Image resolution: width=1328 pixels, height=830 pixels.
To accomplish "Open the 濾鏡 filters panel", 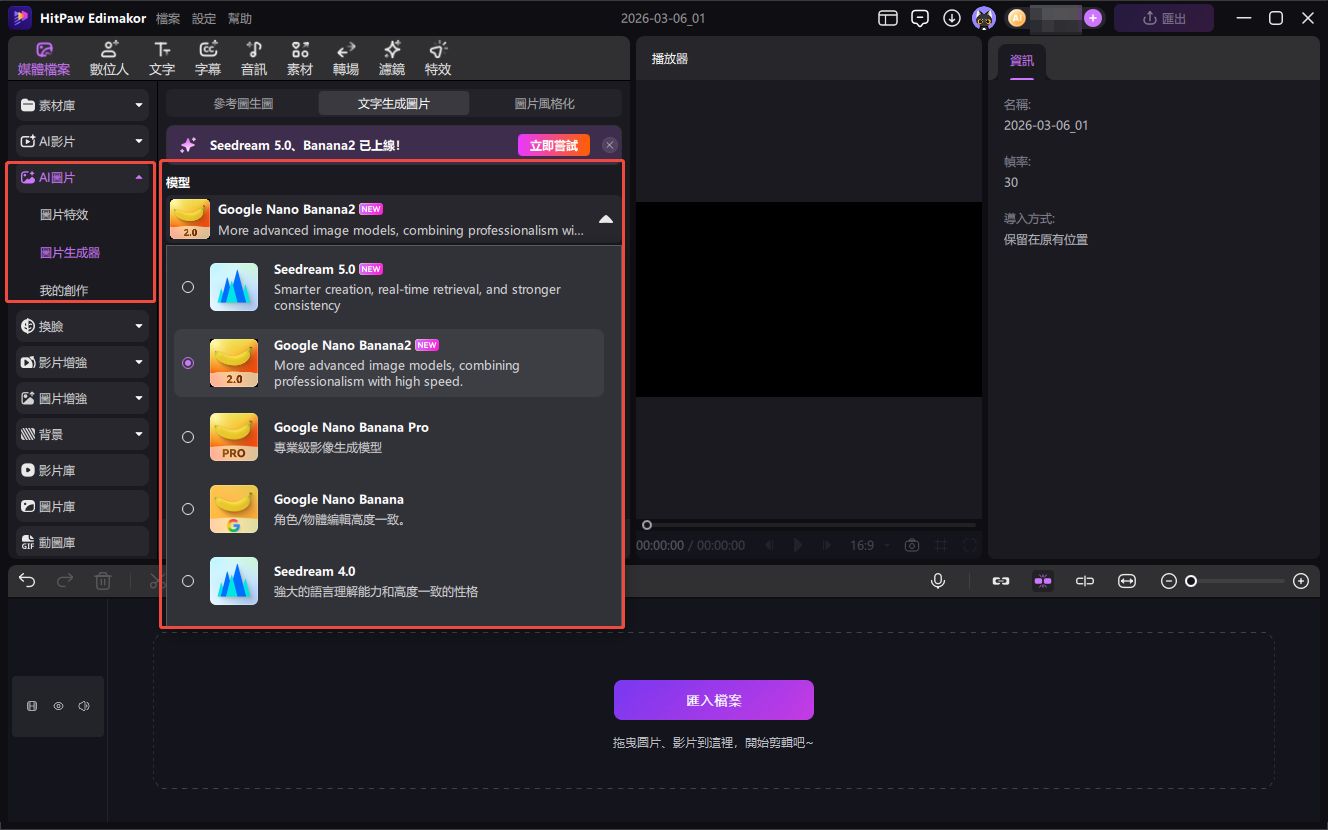I will 392,58.
